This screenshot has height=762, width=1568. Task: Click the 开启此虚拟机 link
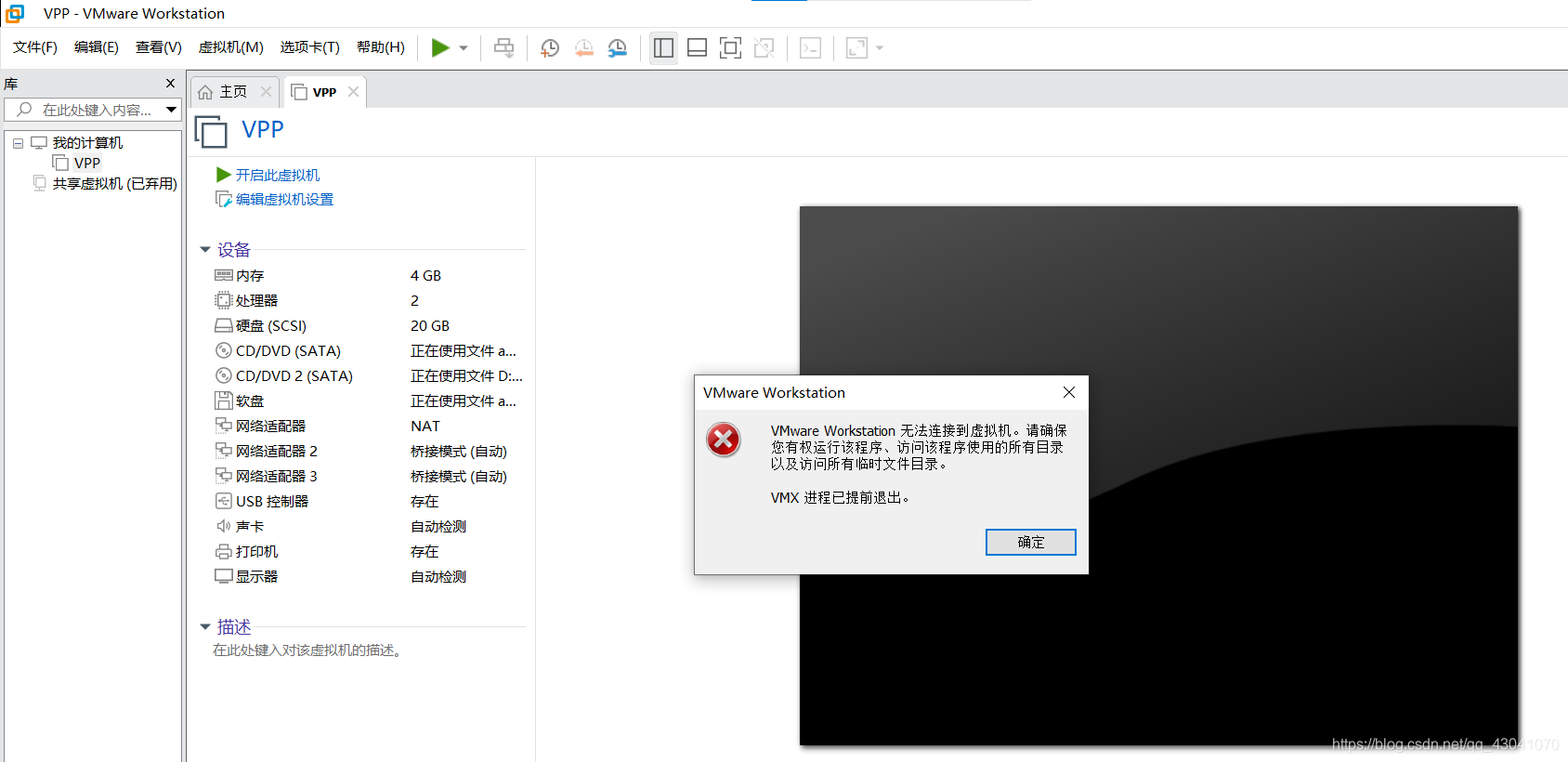coord(277,175)
